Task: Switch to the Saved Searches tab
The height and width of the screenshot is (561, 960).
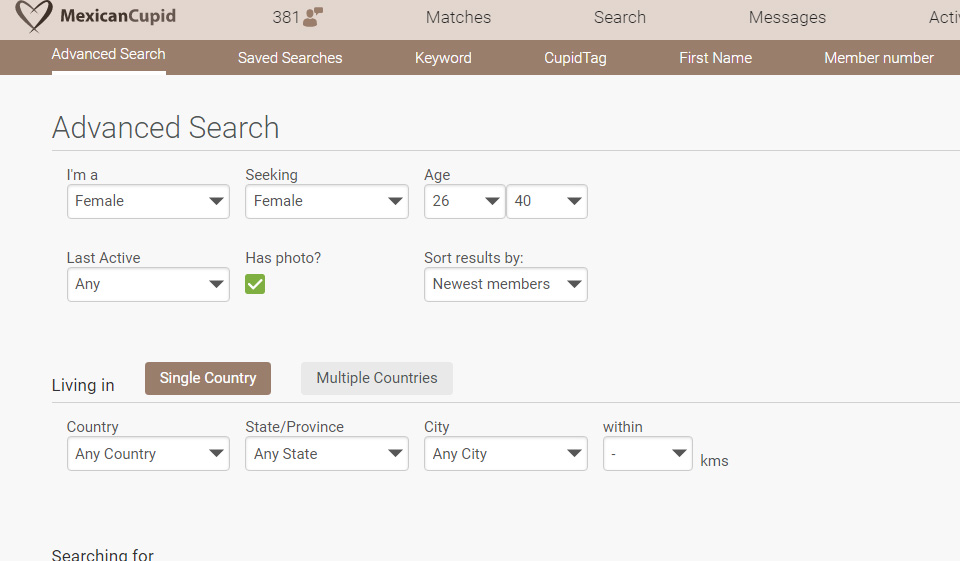Action: coord(290,58)
